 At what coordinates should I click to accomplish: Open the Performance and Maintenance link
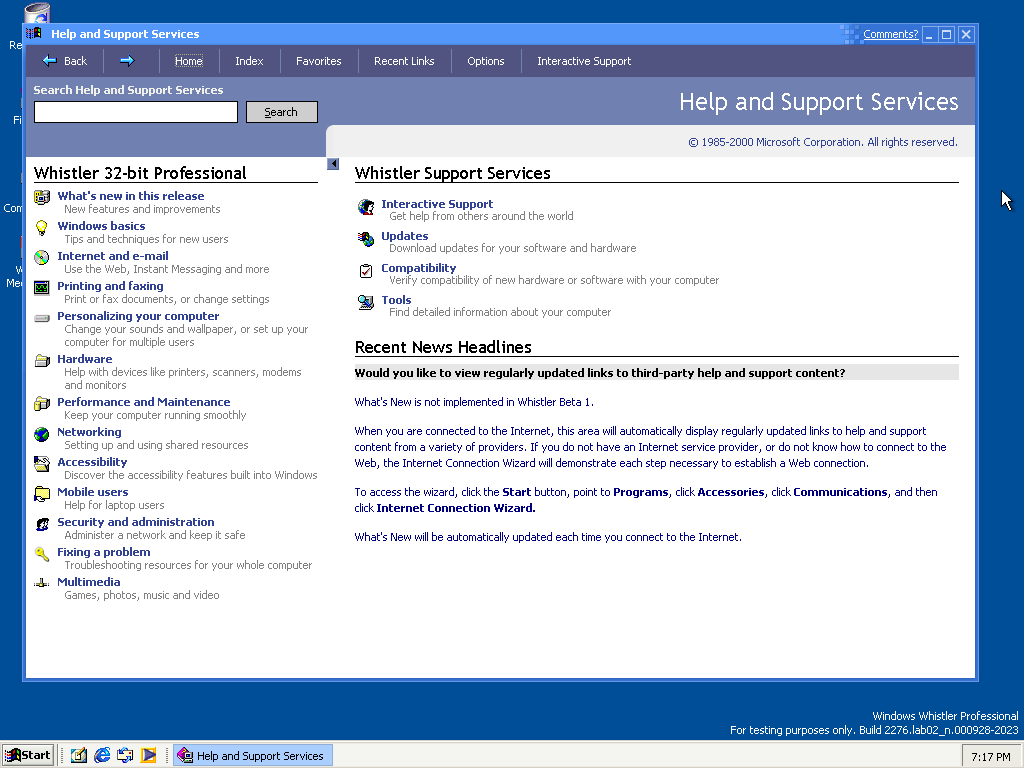143,402
